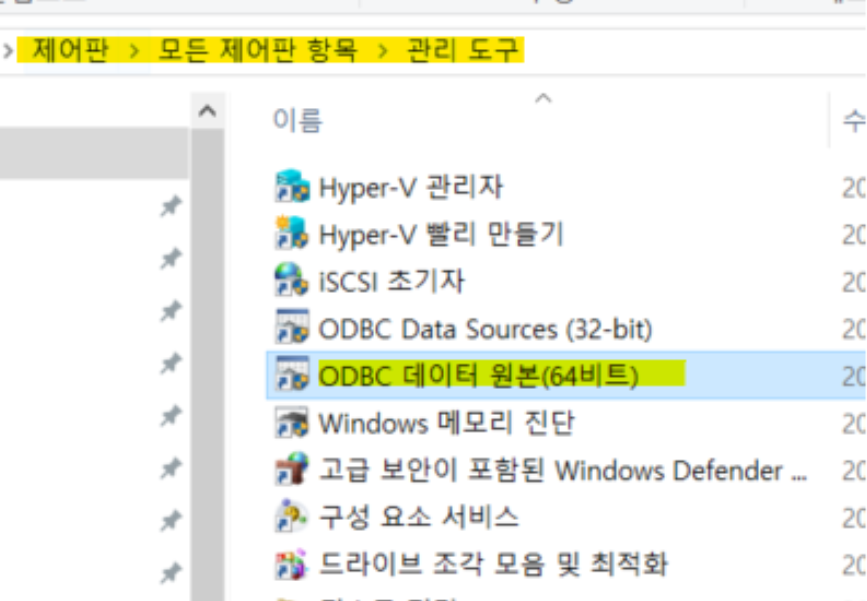The width and height of the screenshot is (867, 601).
Task: Click the navigation pane scrollbar track
Action: (x=207, y=365)
